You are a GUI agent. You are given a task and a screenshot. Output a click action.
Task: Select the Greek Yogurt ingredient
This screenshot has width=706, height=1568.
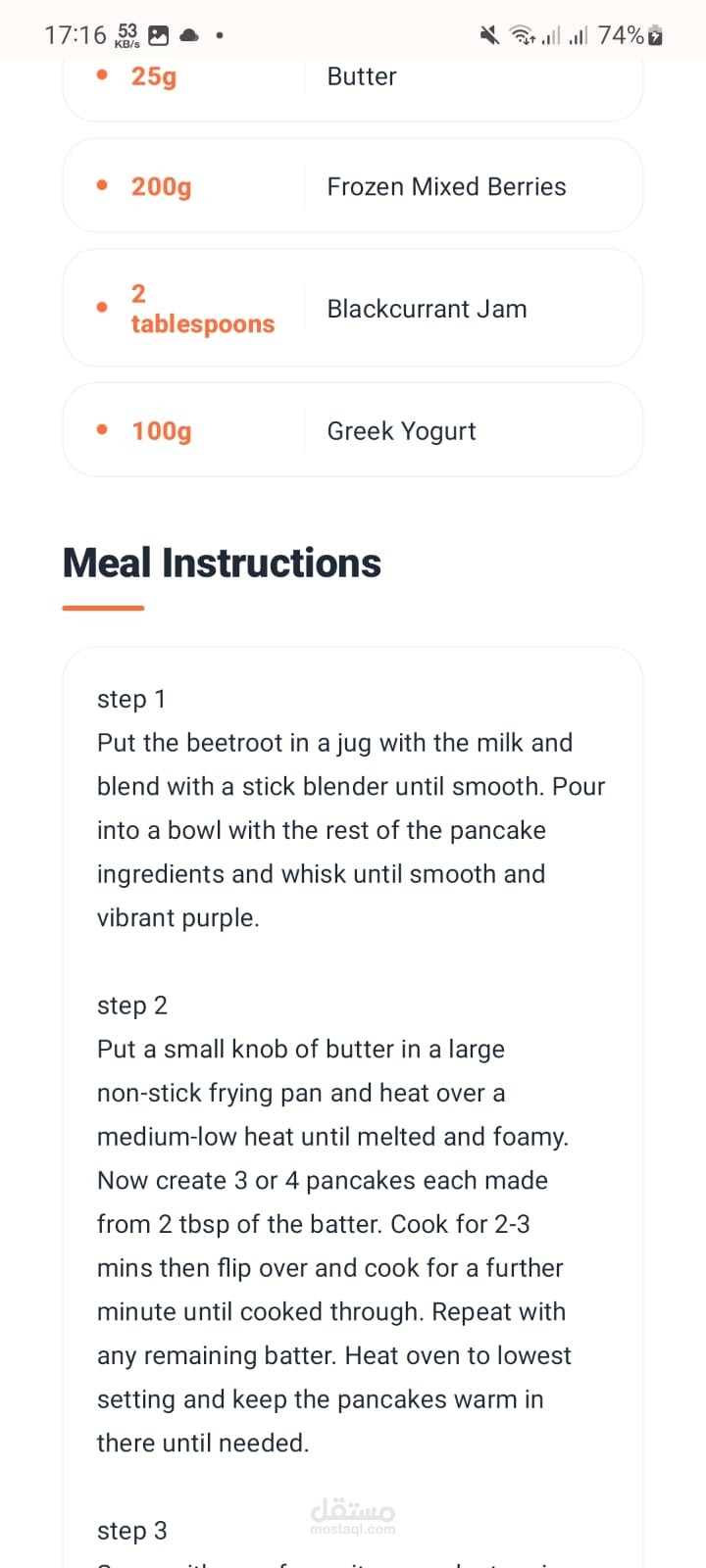tap(401, 431)
